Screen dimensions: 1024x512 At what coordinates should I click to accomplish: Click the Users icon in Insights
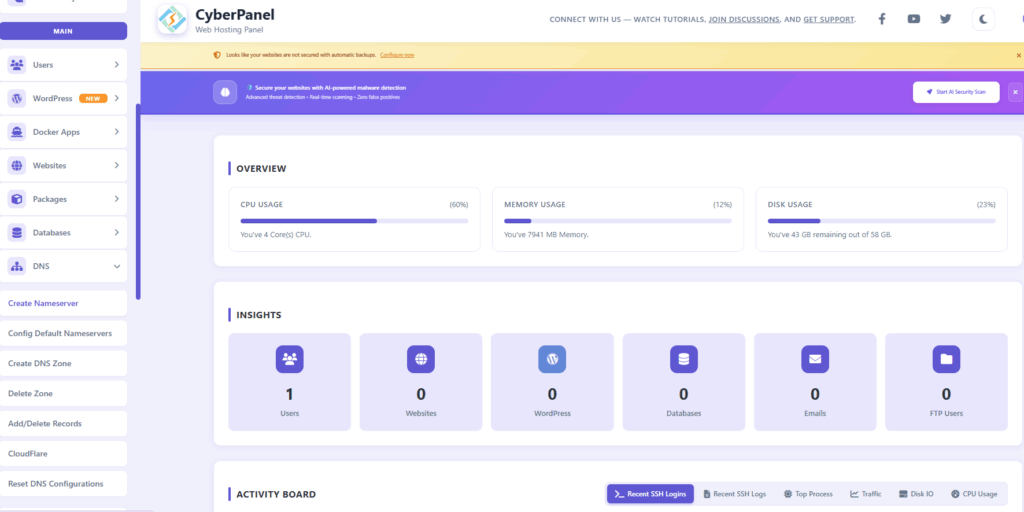point(290,359)
